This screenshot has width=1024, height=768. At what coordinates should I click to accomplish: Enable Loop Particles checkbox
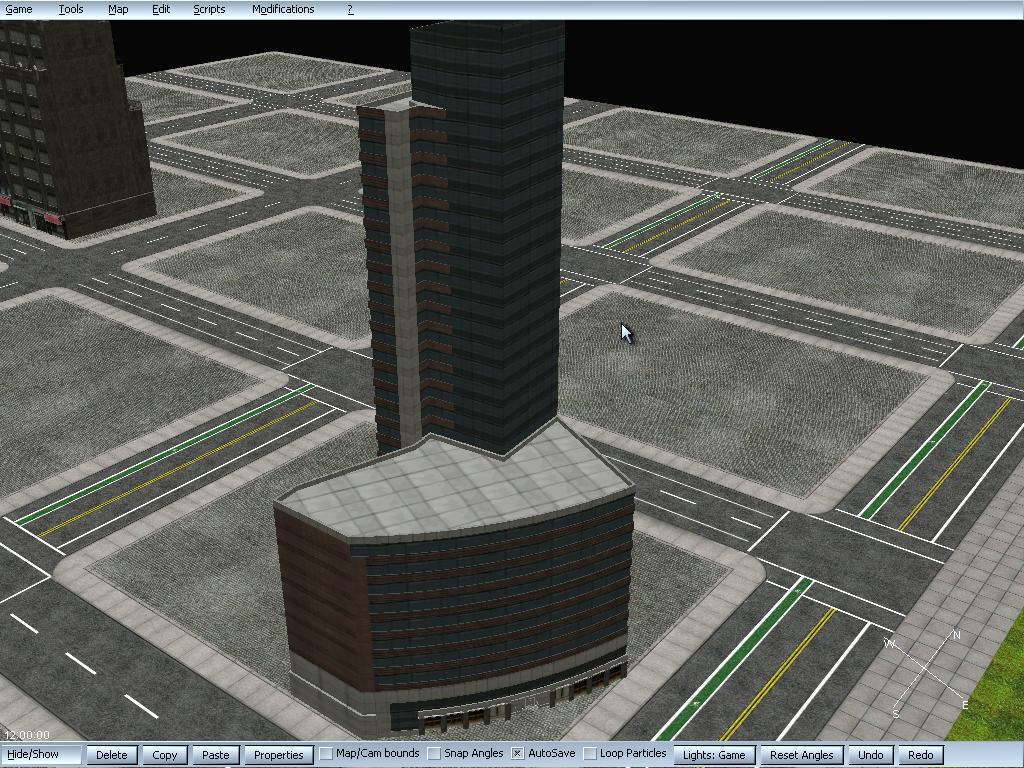pyautogui.click(x=590, y=753)
